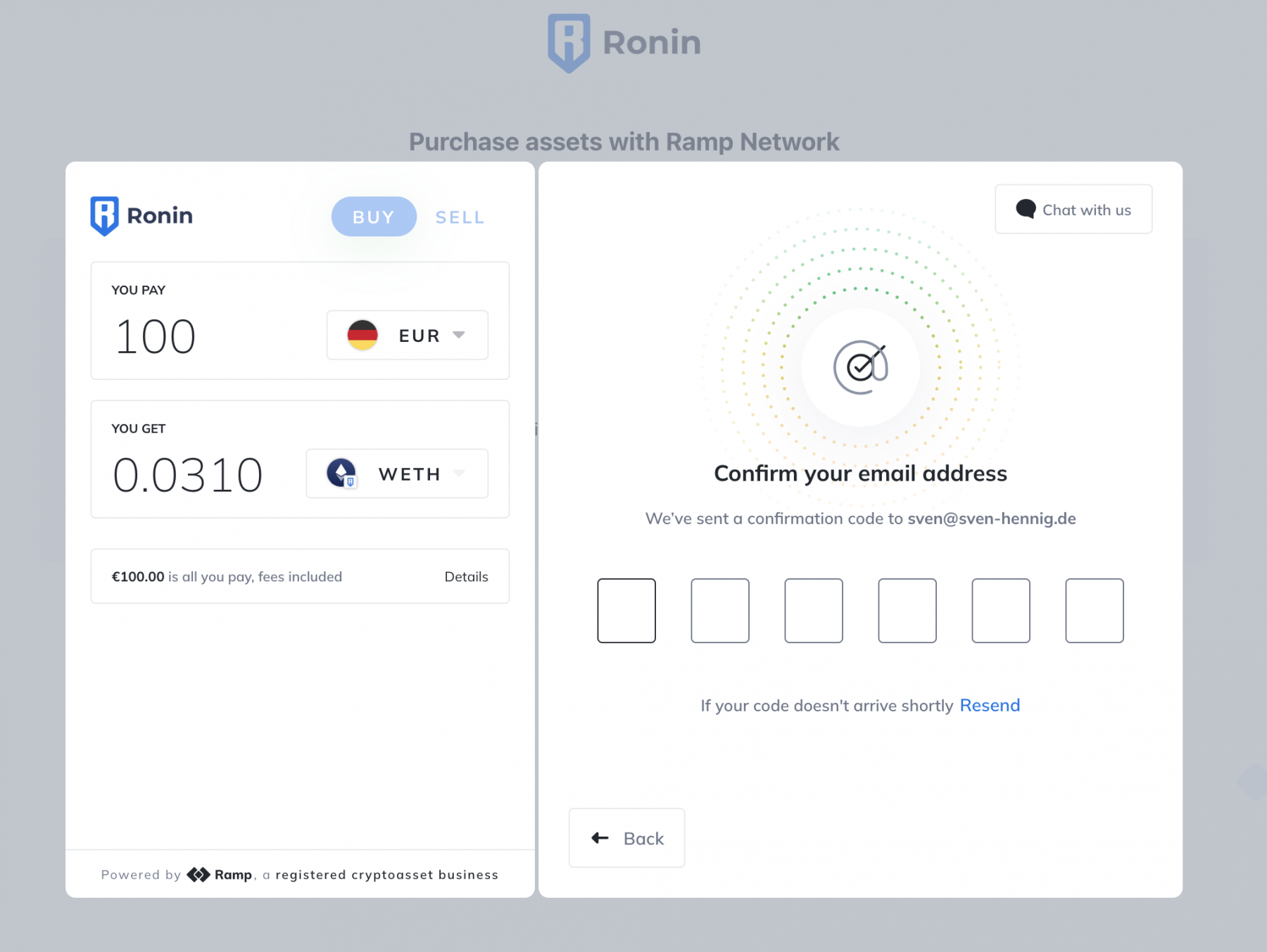
Task: Click the chat bubble icon
Action: (x=1026, y=209)
